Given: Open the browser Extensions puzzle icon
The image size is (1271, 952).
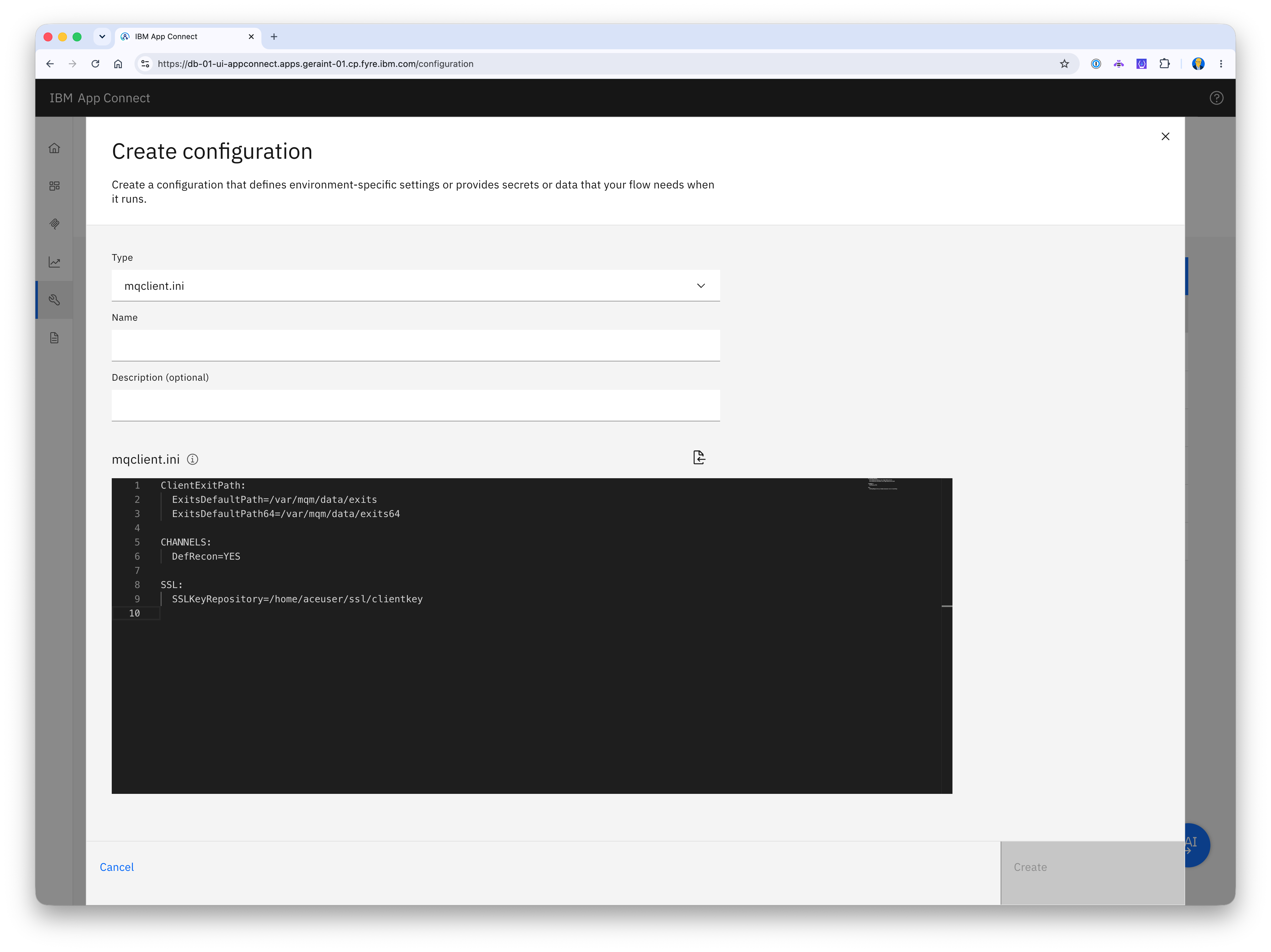Looking at the screenshot, I should [x=1164, y=64].
